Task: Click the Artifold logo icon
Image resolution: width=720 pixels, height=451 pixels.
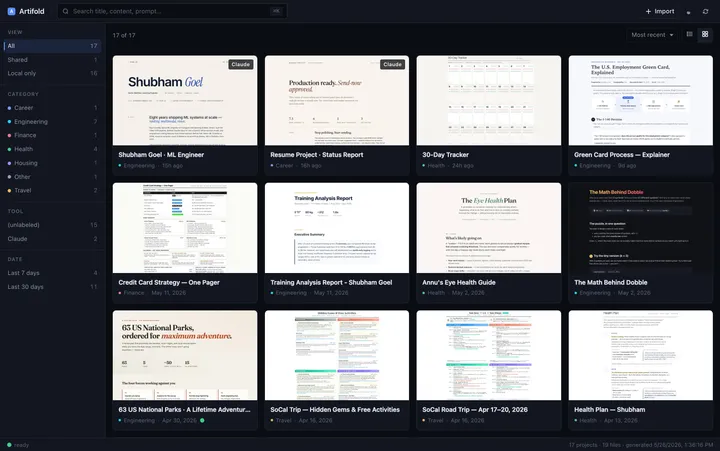Action: (x=11, y=11)
